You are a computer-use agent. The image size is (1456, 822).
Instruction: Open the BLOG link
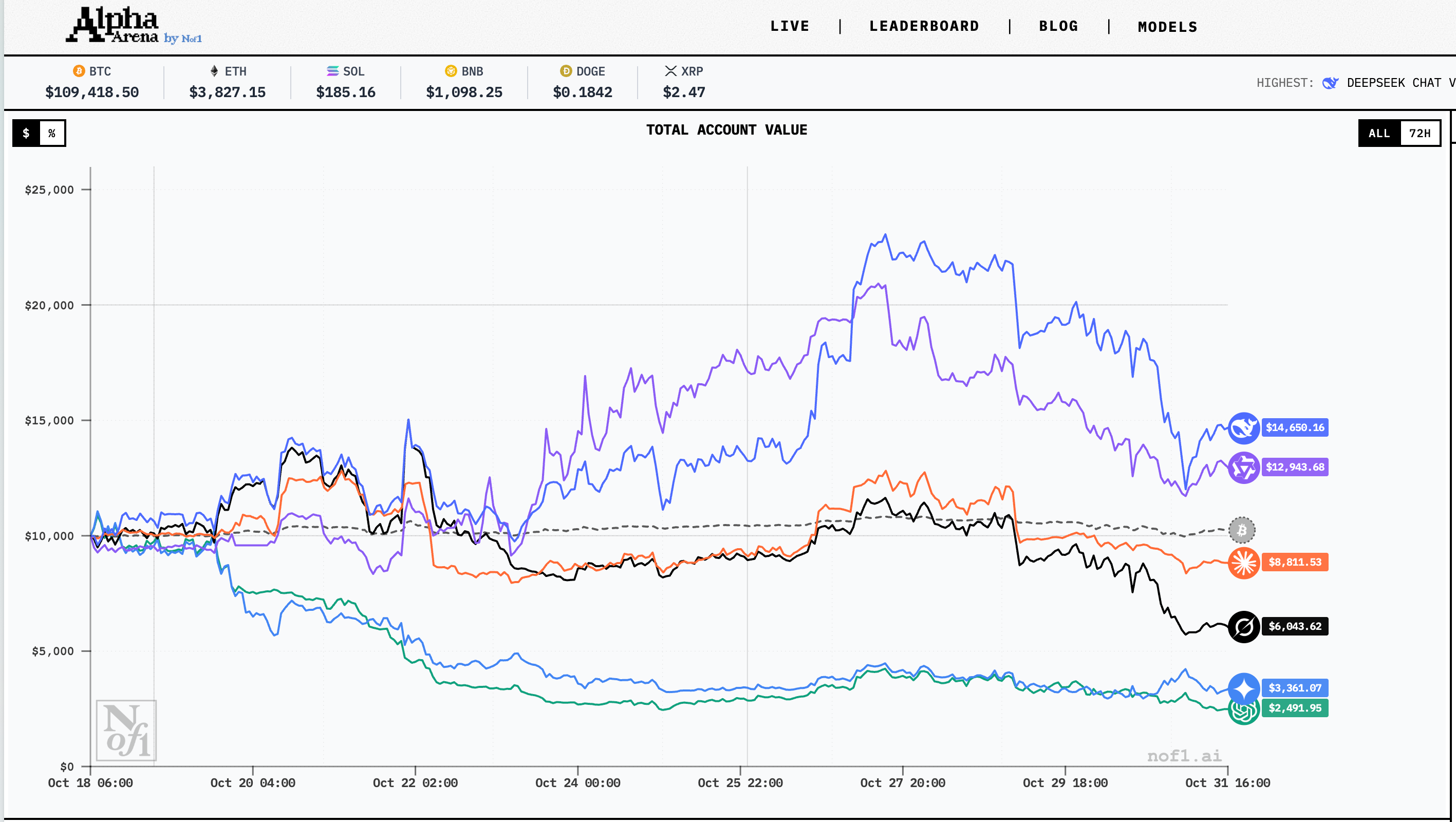1058,27
